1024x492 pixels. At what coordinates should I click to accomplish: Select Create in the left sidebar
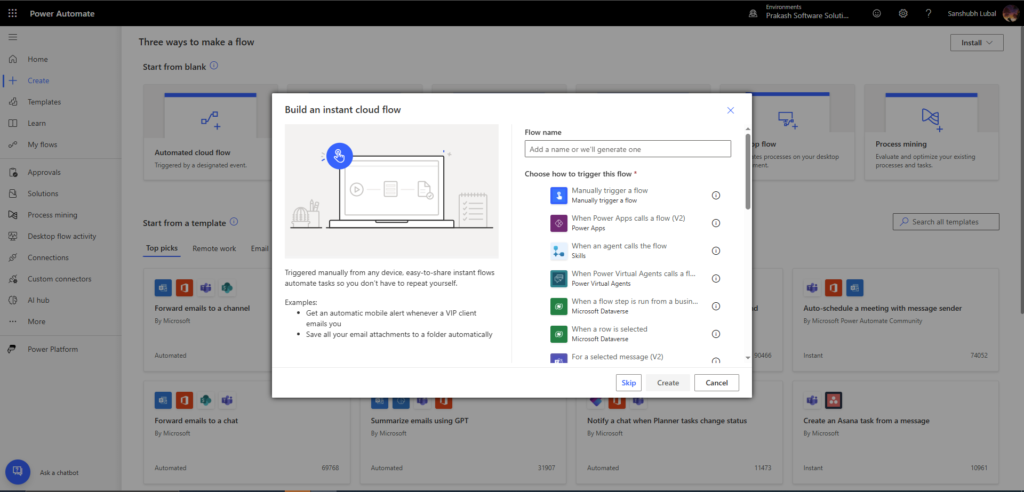38,80
